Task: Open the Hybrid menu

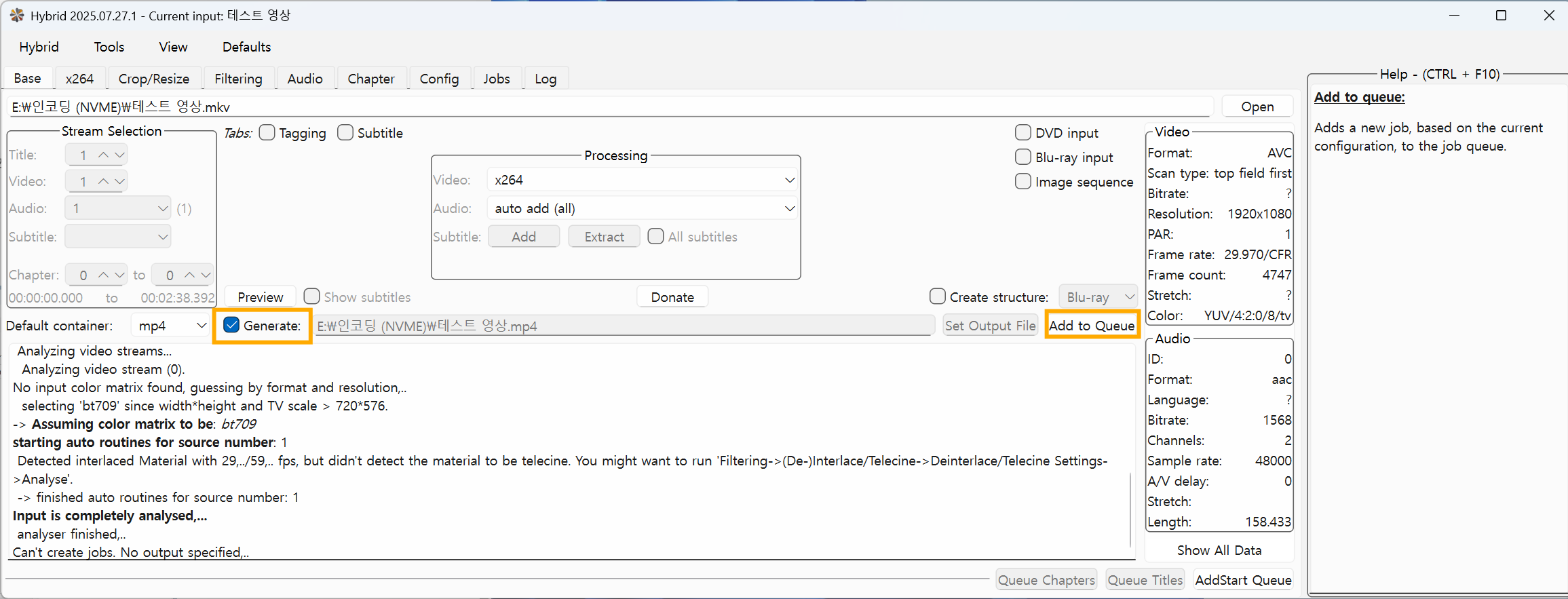Action: pos(39,47)
